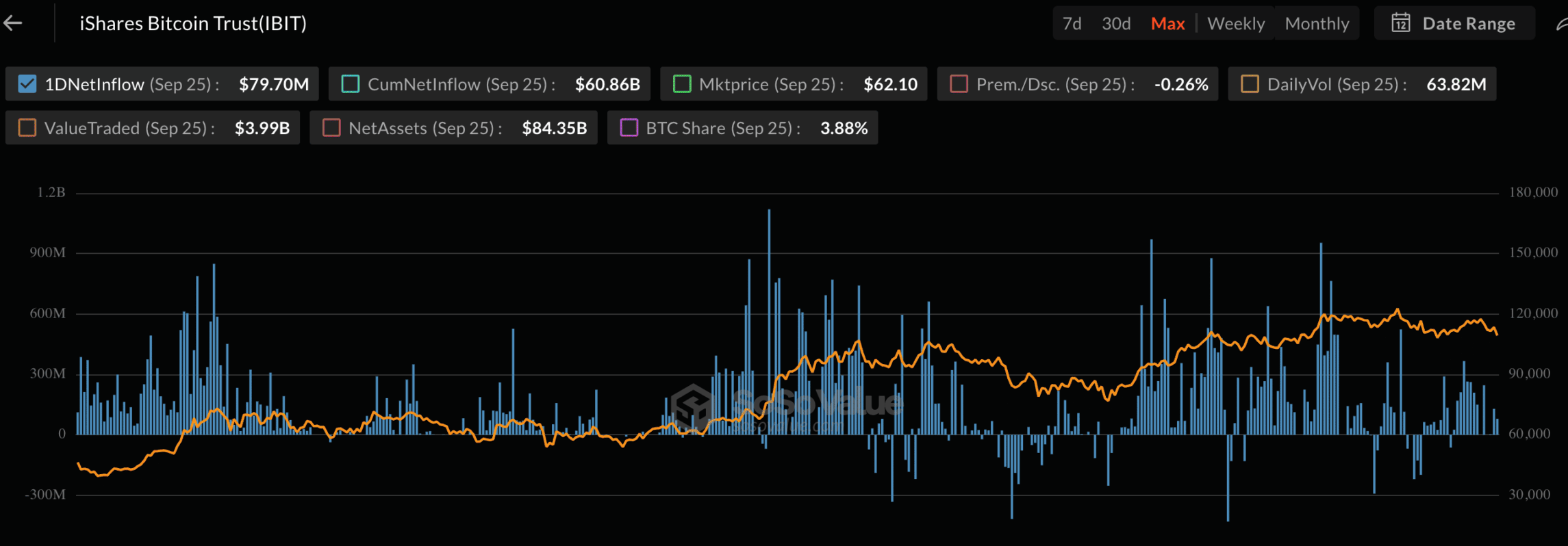Screen dimensions: 1568x546
Task: Click the $79.70M 1DNetInflow value
Action: point(274,84)
